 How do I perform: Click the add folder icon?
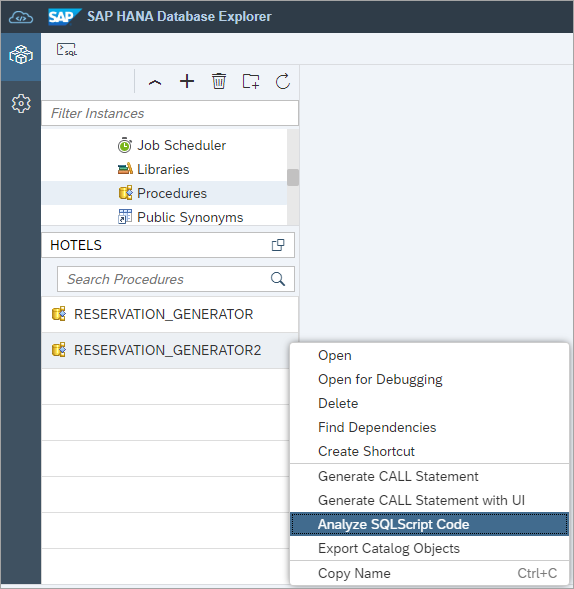click(251, 81)
